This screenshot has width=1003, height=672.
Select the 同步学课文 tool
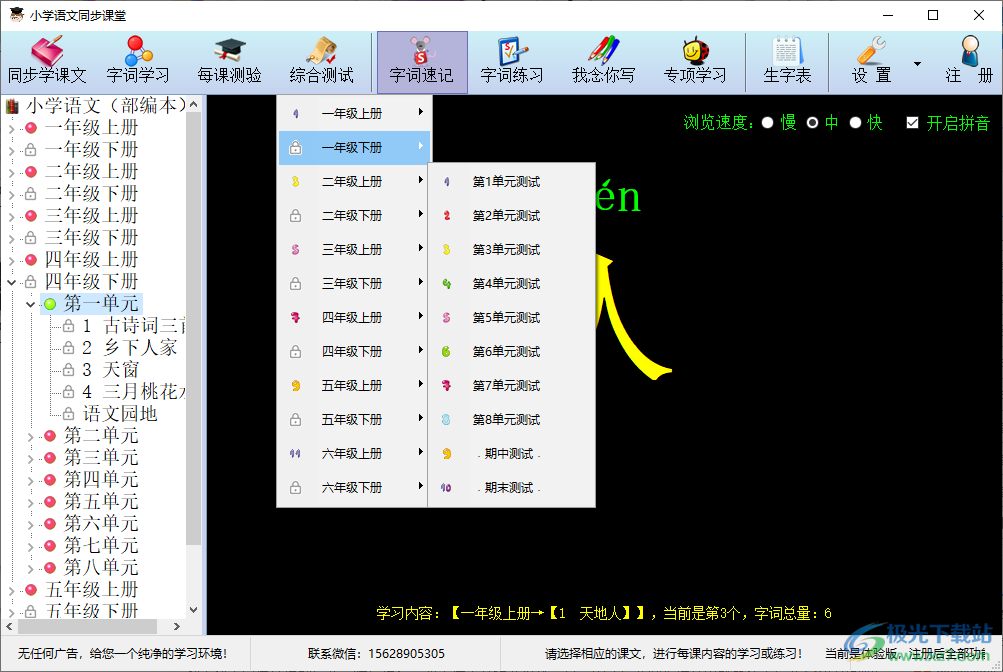tap(48, 60)
